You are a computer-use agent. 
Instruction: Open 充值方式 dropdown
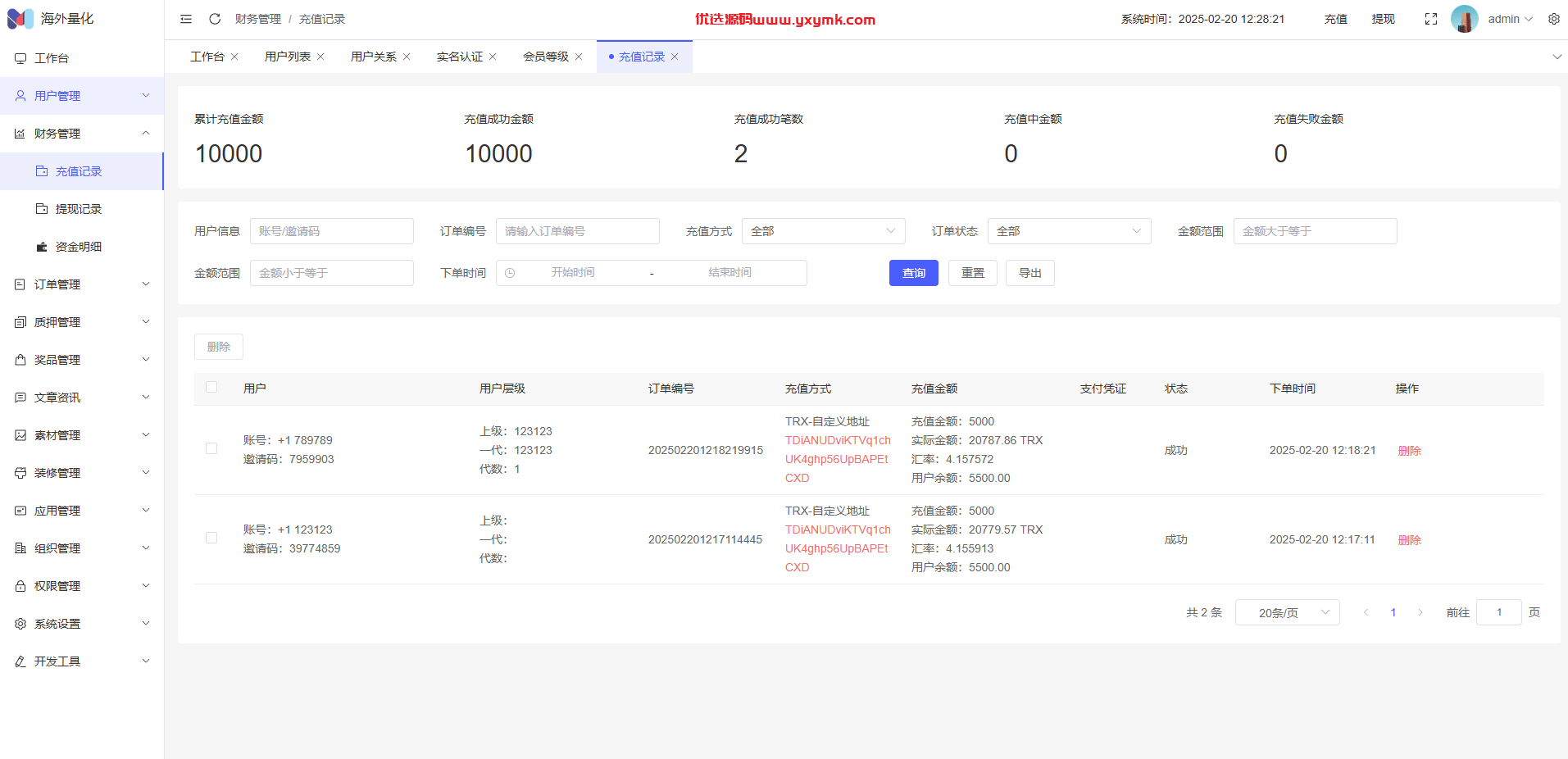[x=824, y=231]
